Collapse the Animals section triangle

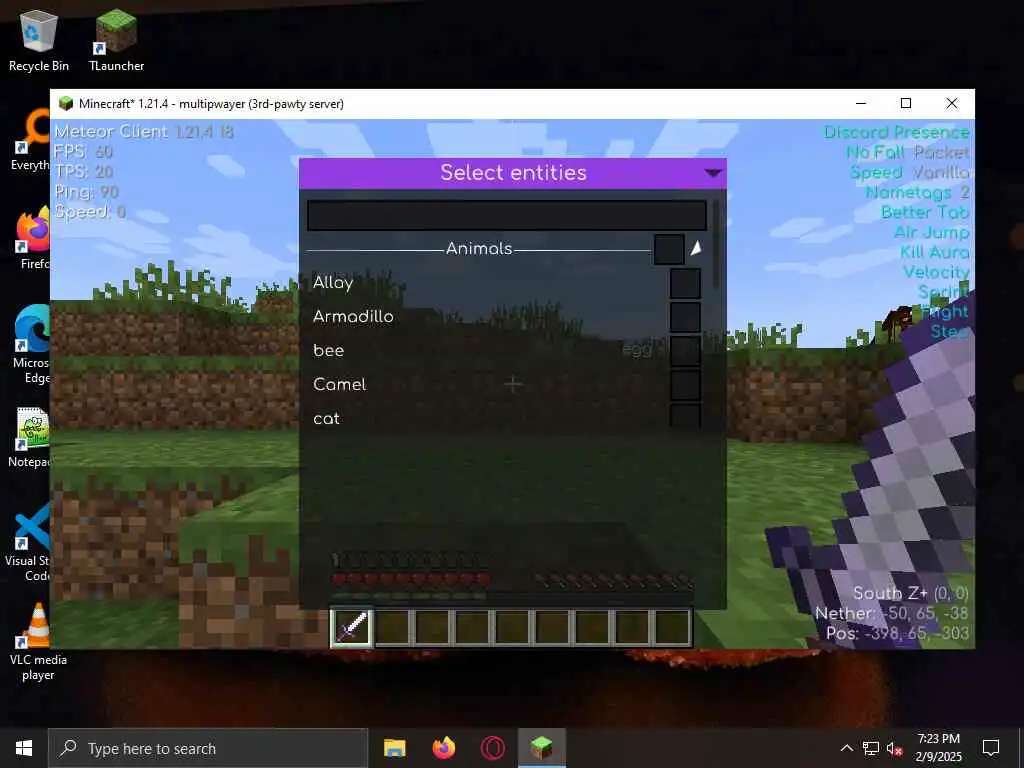click(x=697, y=248)
